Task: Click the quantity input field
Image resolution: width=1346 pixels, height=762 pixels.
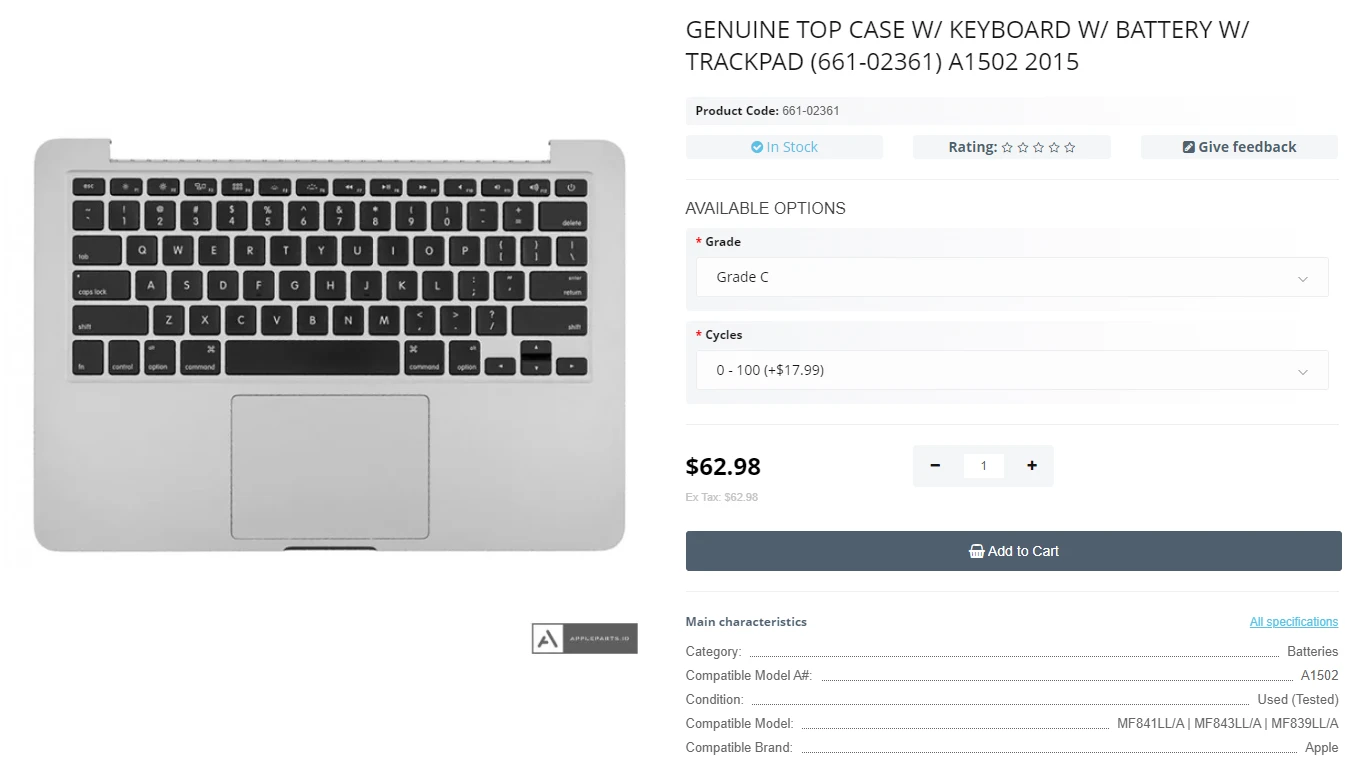Action: [x=983, y=465]
